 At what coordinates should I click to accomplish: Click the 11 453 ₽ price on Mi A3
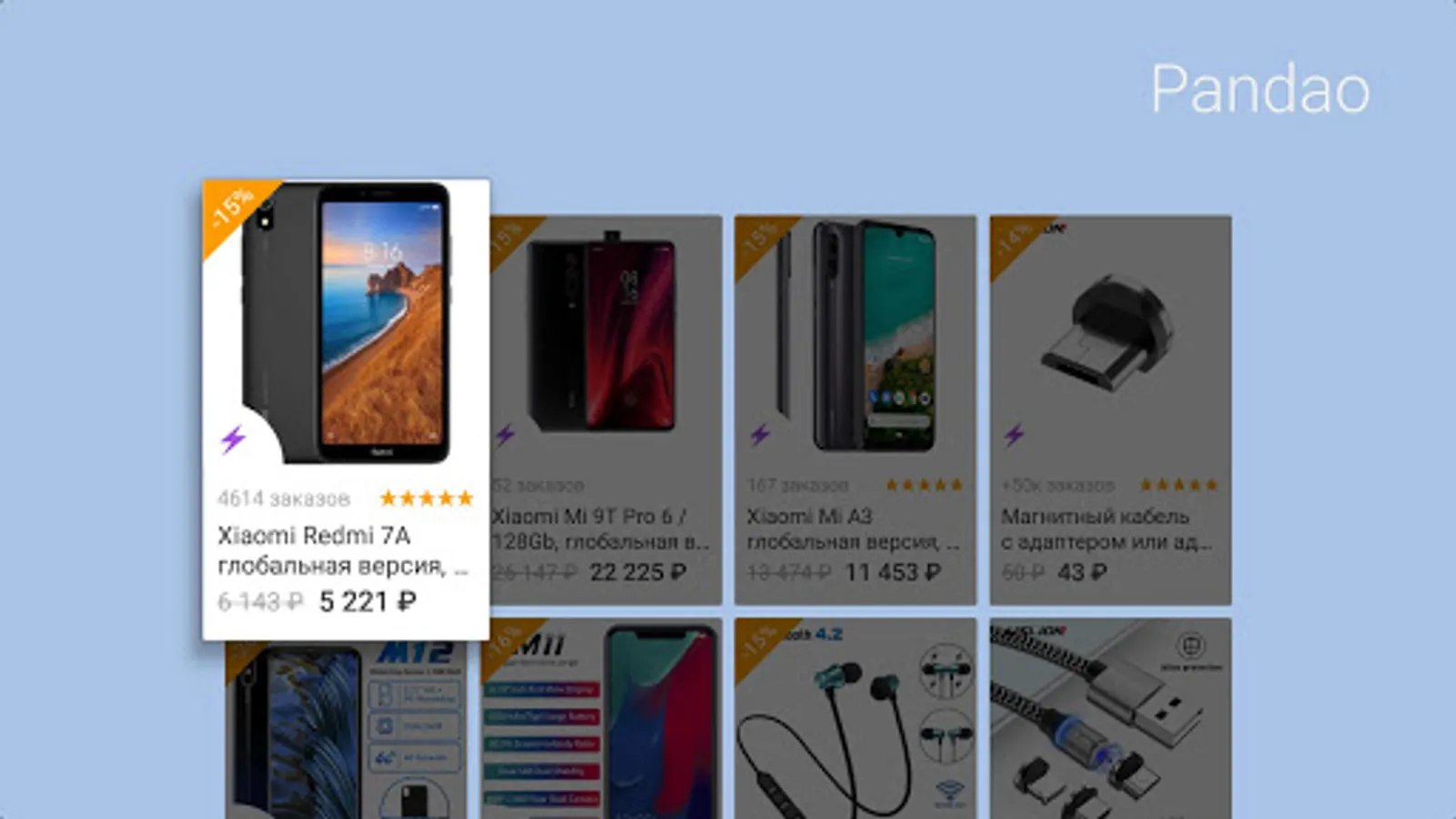[893, 572]
